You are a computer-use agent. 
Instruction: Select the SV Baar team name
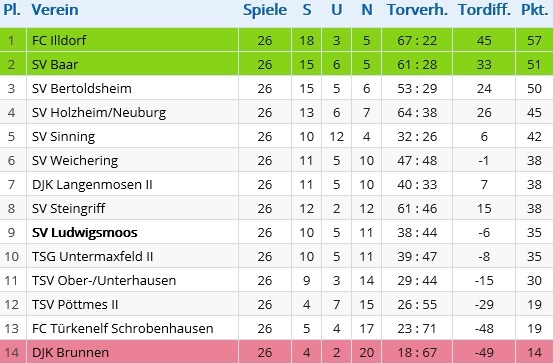click(55, 64)
